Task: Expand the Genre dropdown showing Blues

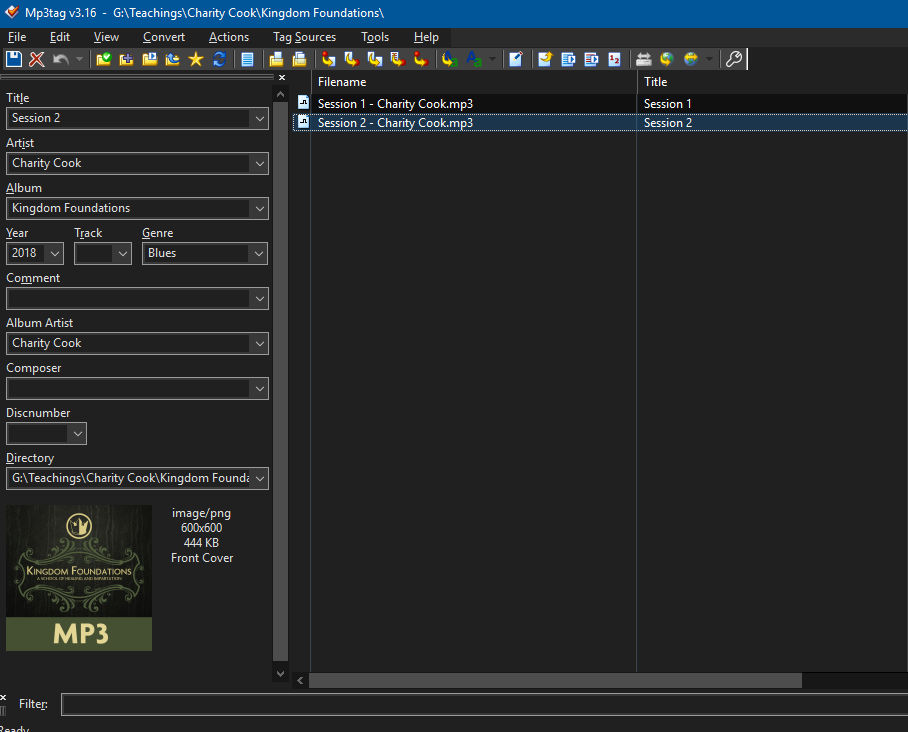Action: pos(258,254)
